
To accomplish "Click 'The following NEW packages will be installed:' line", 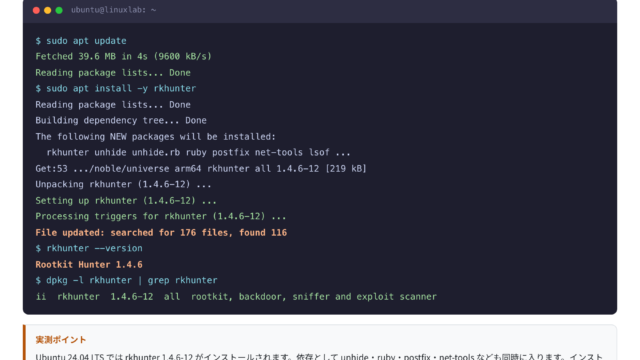I will 156,137.
